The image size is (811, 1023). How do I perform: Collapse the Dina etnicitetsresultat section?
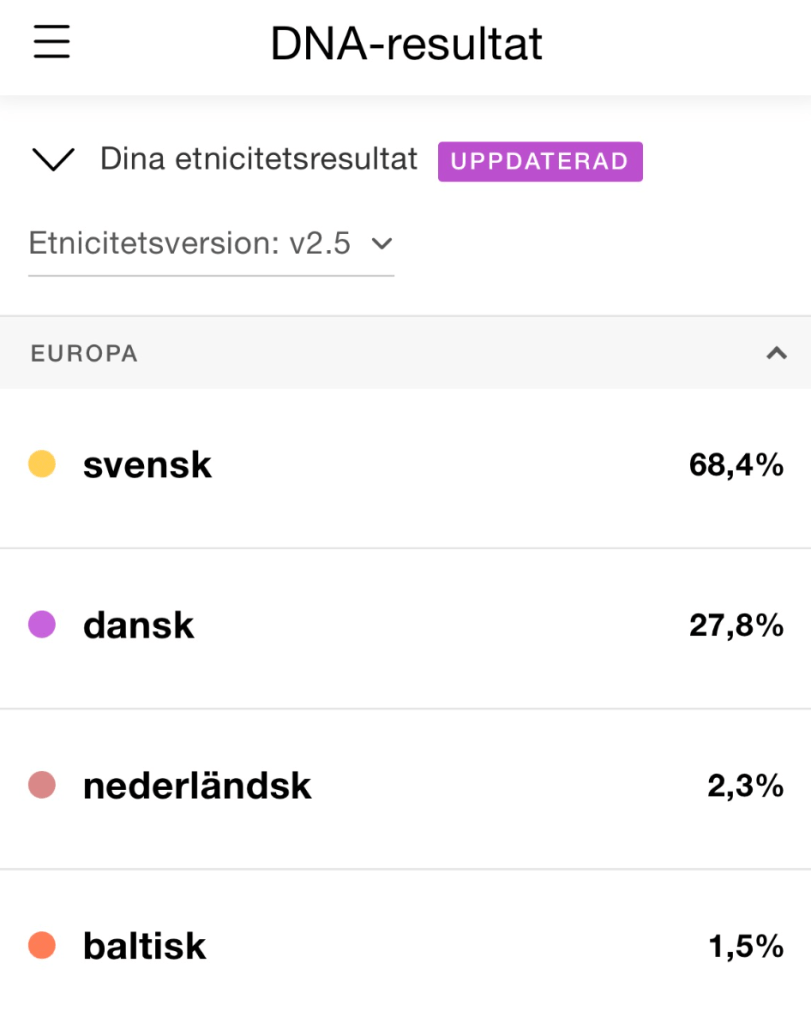tap(53, 160)
